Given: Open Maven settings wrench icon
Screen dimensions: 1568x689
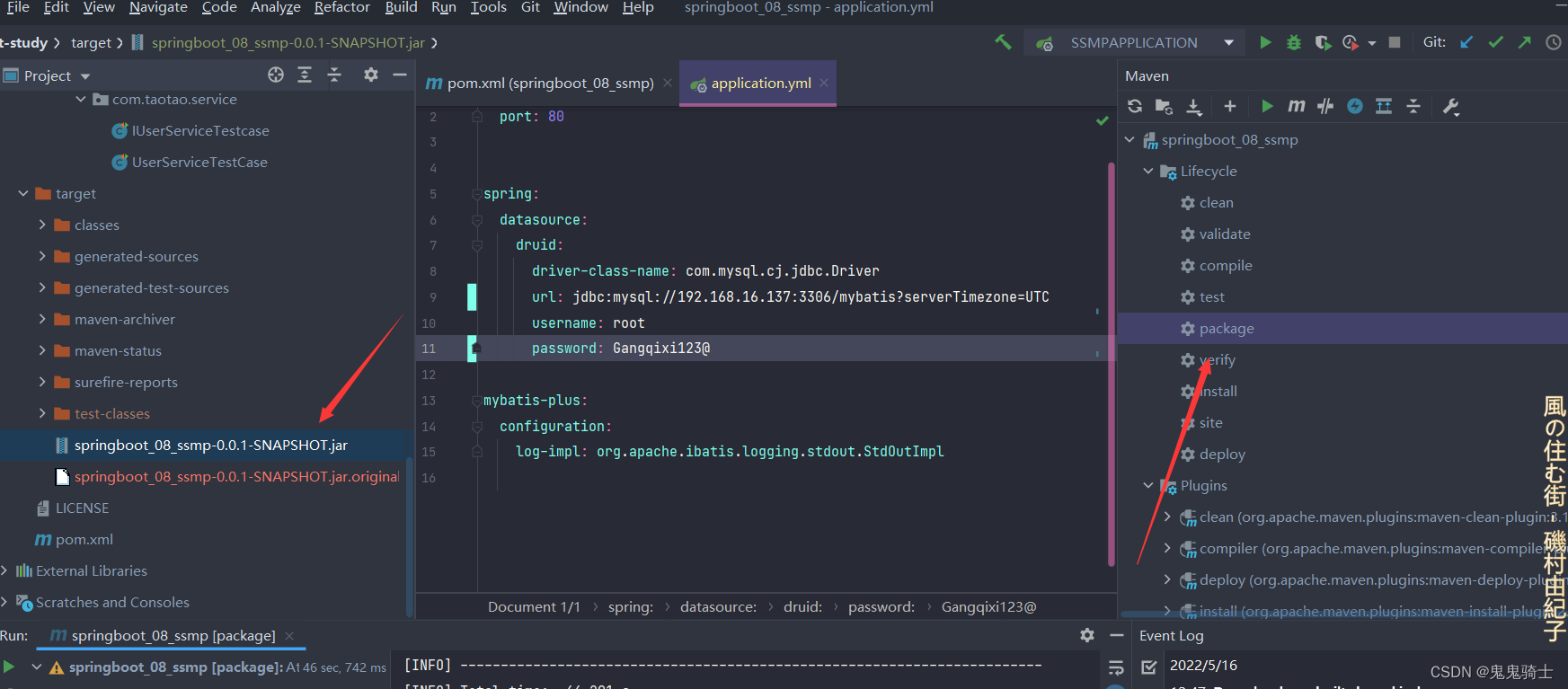Looking at the screenshot, I should [1450, 106].
